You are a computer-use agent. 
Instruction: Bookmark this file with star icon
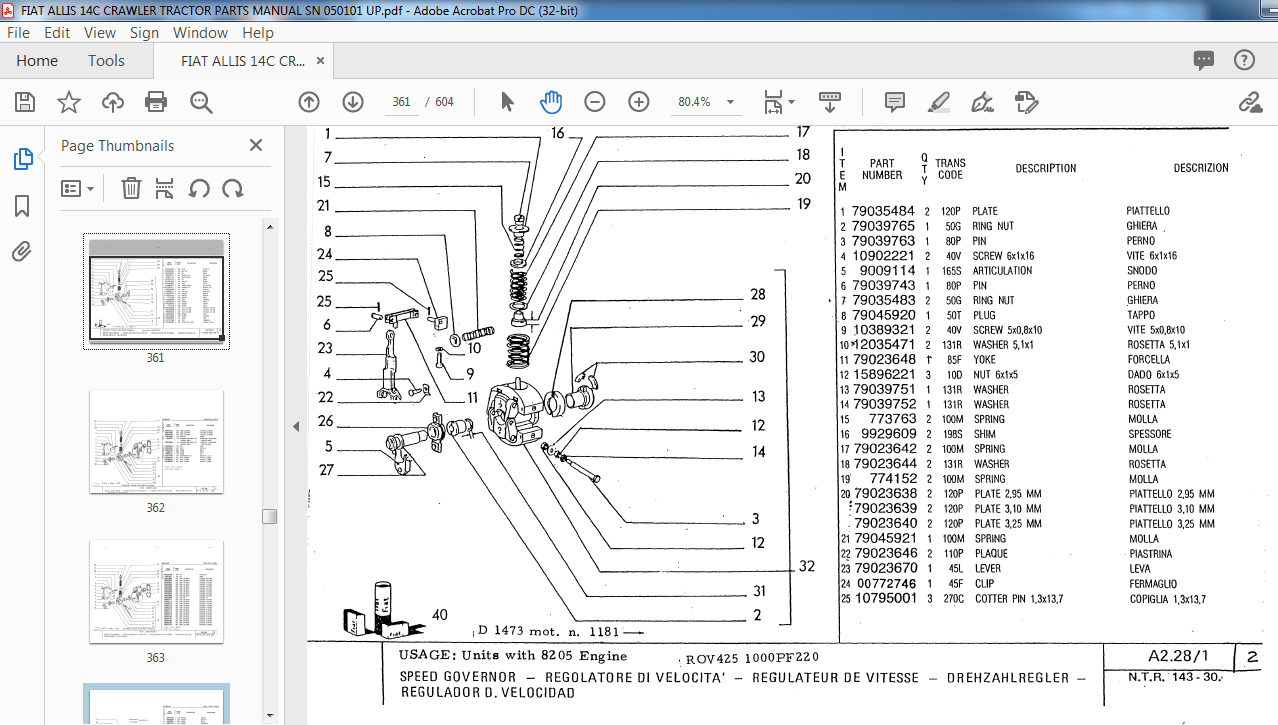[69, 102]
